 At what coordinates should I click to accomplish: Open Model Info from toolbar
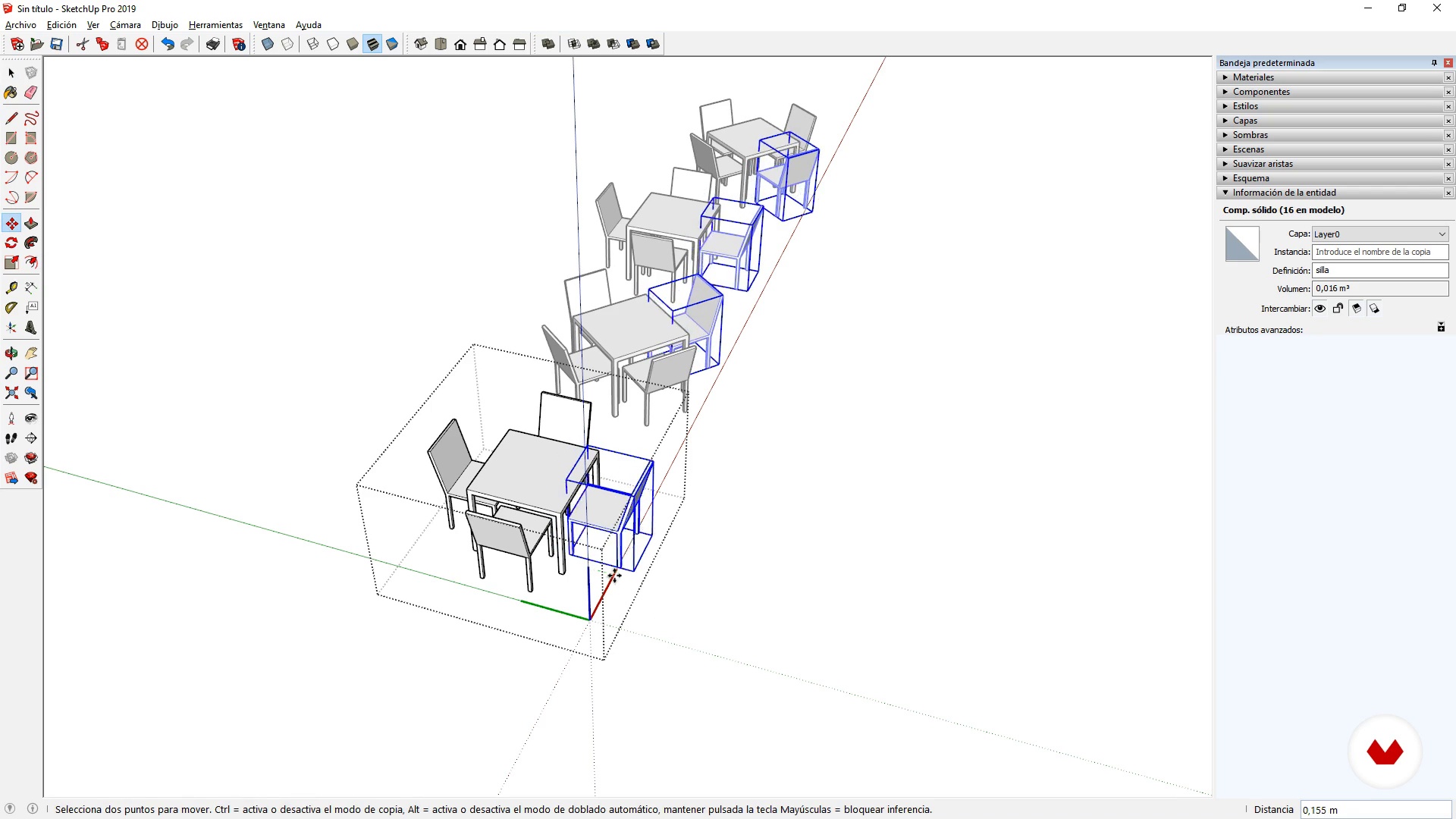(x=239, y=44)
